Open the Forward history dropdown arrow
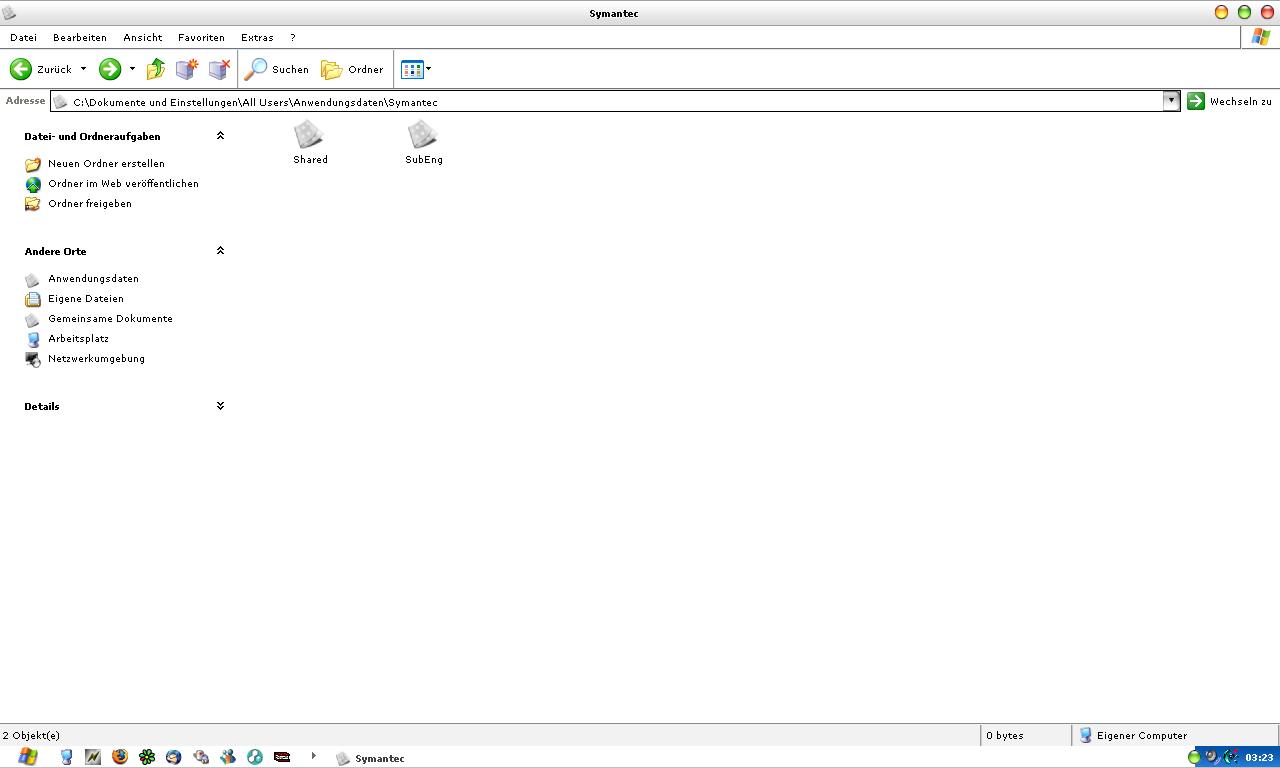This screenshot has width=1280, height=768. pos(132,69)
